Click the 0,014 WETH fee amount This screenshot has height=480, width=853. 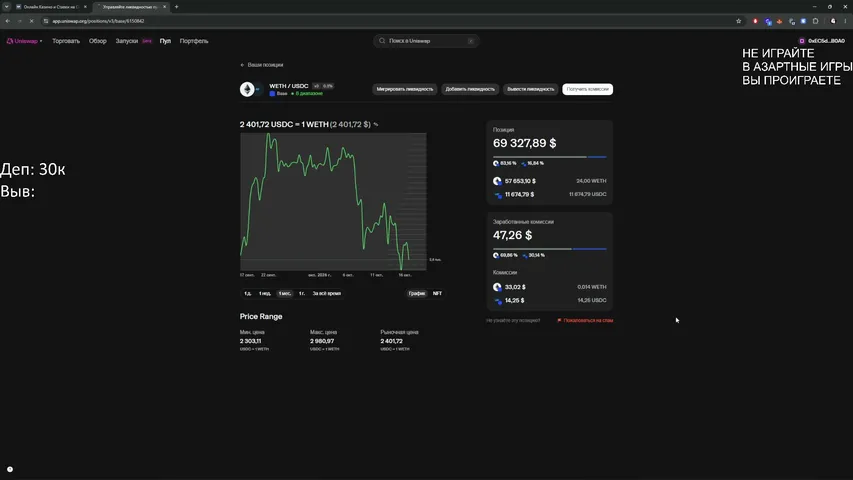click(592, 287)
